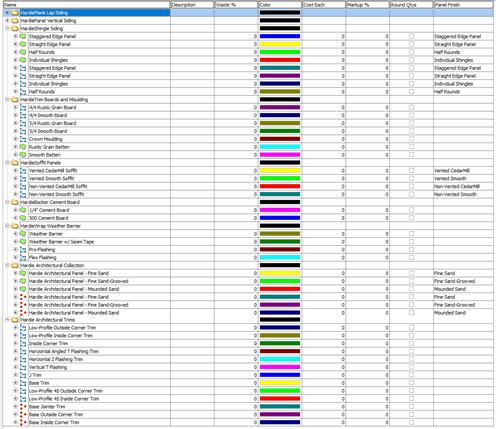Click the red count icon beside Base Outside Corner Trim

[23, 415]
